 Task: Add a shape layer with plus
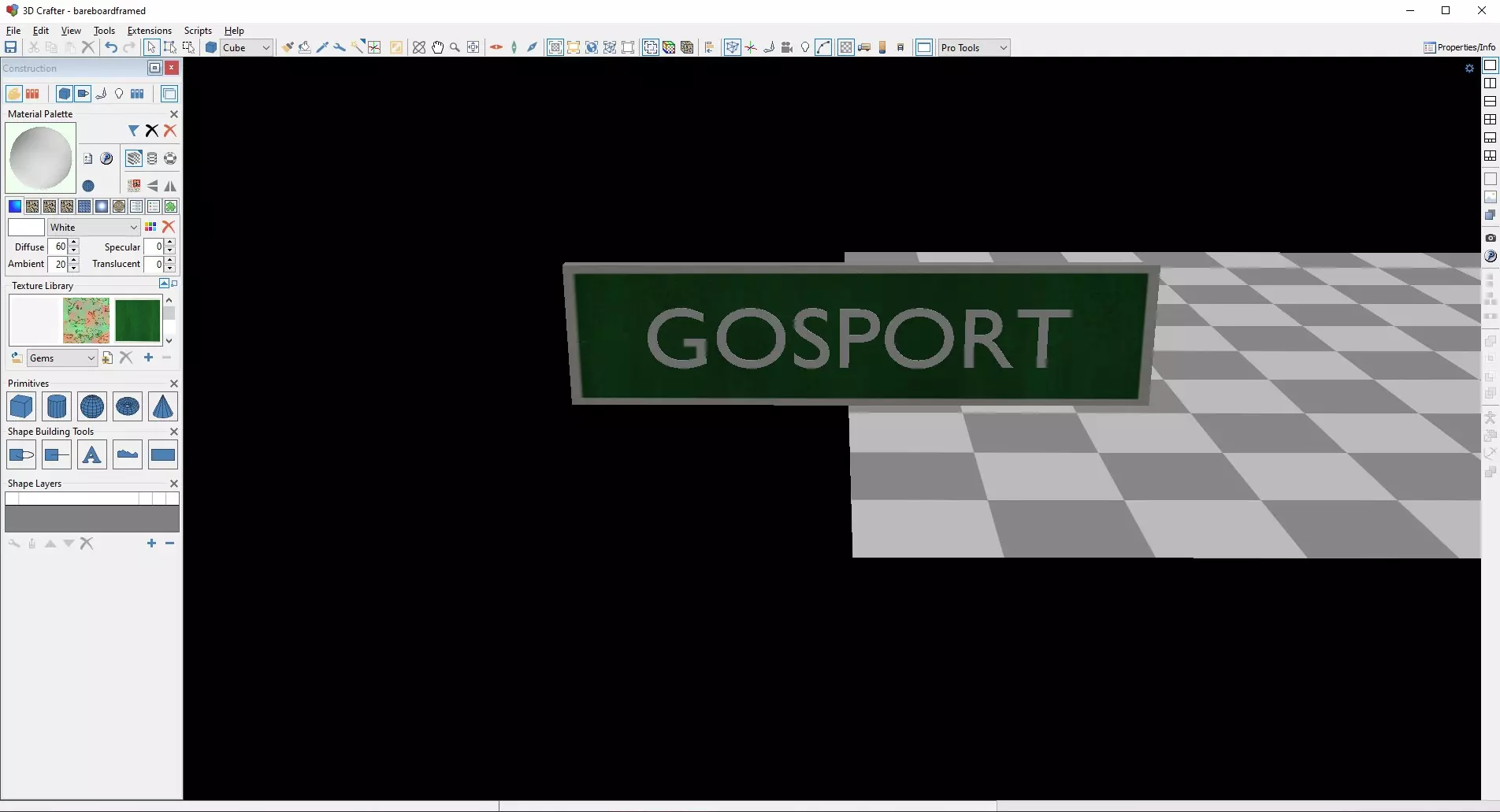(x=151, y=543)
